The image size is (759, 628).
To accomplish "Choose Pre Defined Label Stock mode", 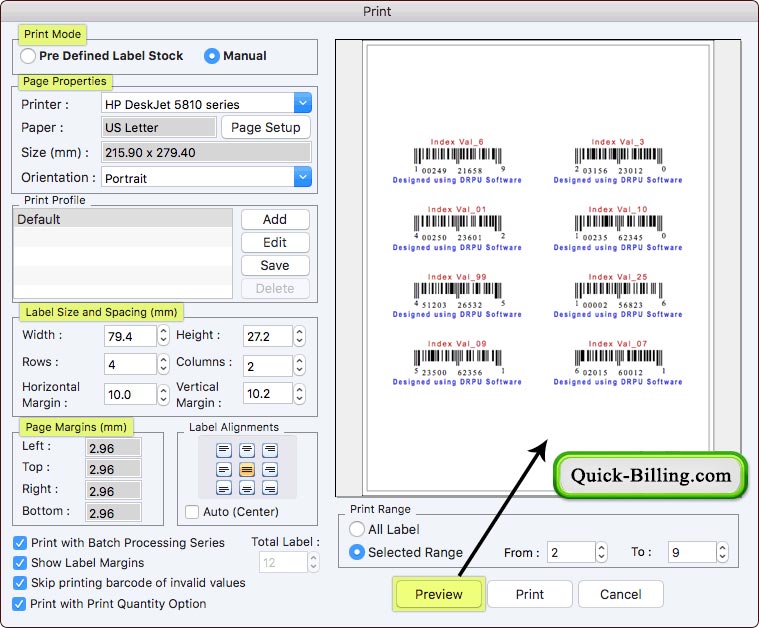I will pos(28,56).
